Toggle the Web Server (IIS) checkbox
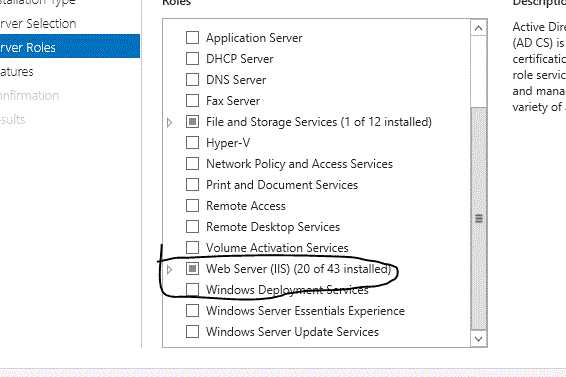This screenshot has height=377, width=566. point(192,268)
